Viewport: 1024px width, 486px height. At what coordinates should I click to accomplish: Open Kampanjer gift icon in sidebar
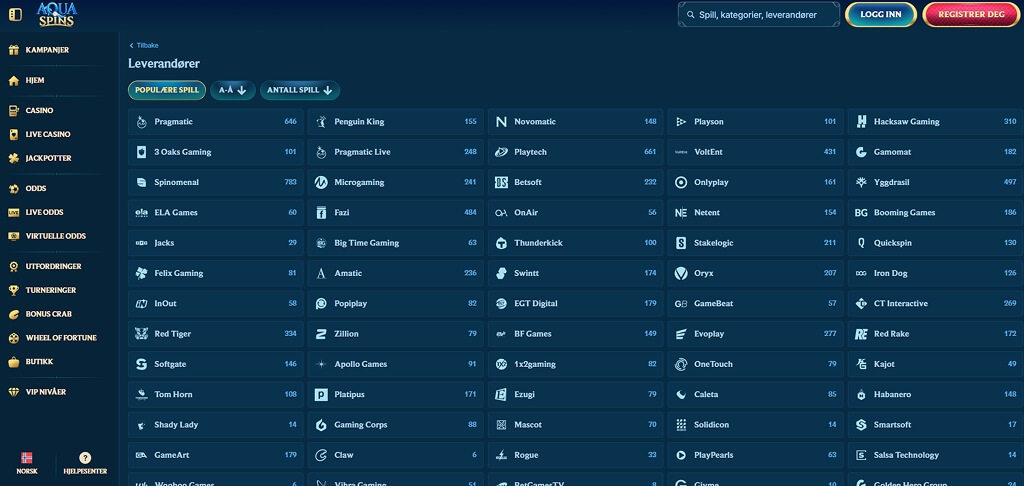13,50
